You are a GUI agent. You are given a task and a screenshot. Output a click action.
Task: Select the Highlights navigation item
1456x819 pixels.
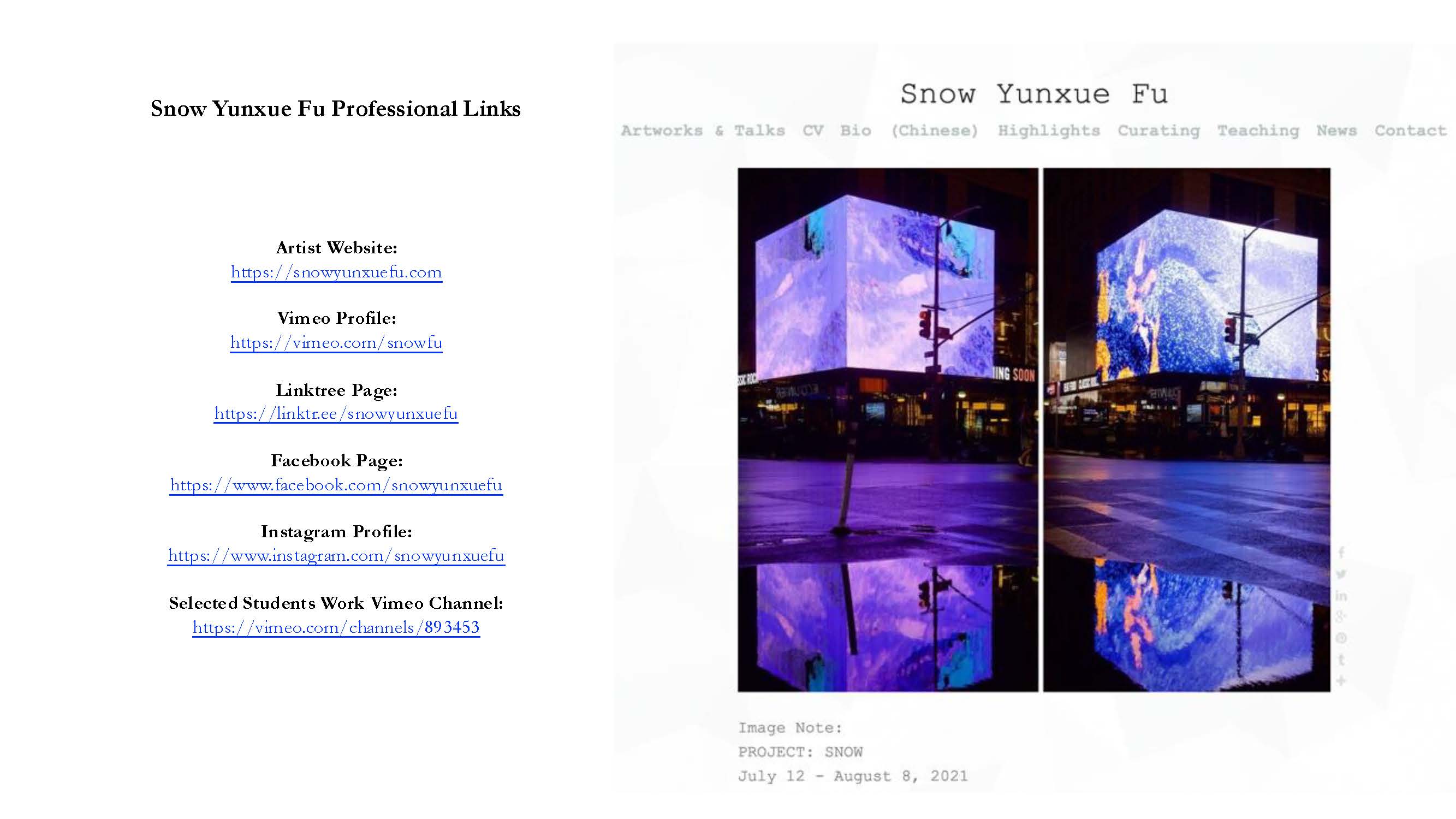point(1049,130)
